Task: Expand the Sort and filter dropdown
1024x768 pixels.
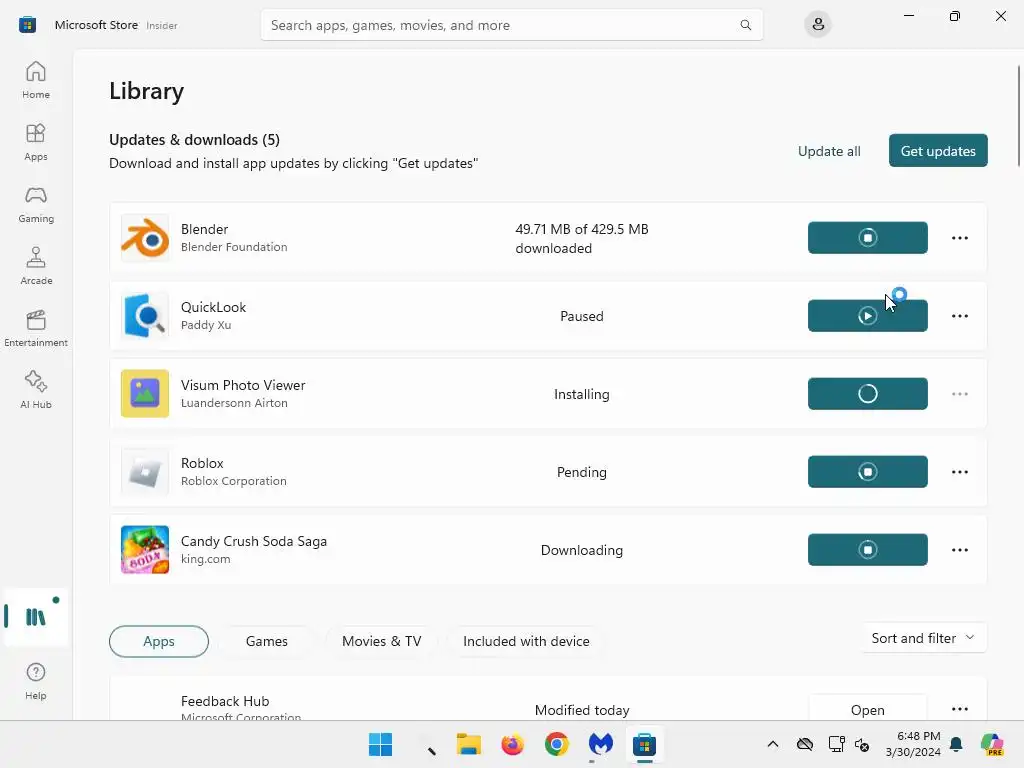Action: 923,638
